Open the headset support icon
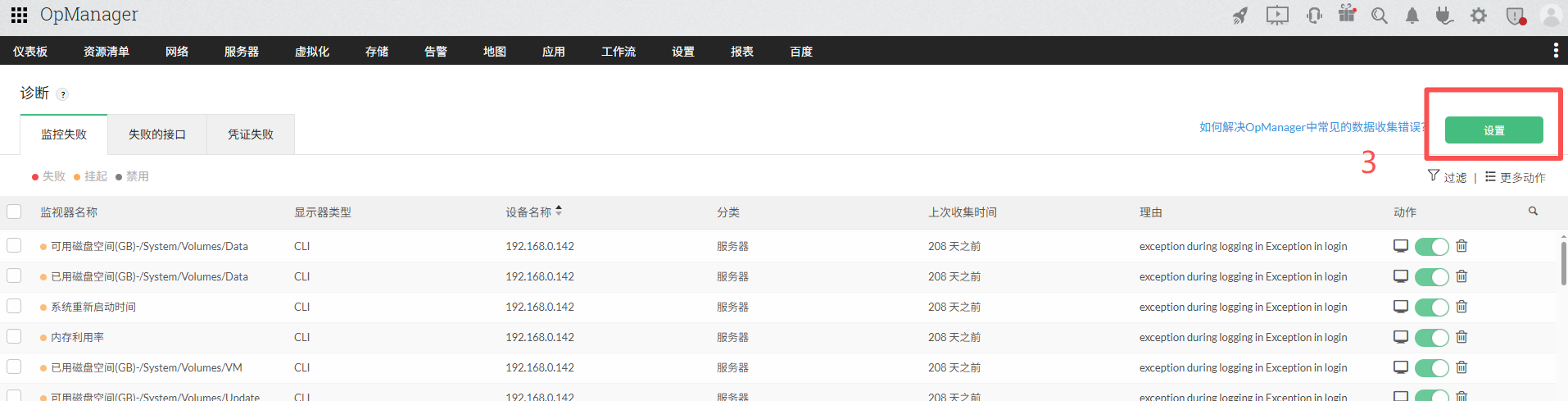 (1314, 16)
